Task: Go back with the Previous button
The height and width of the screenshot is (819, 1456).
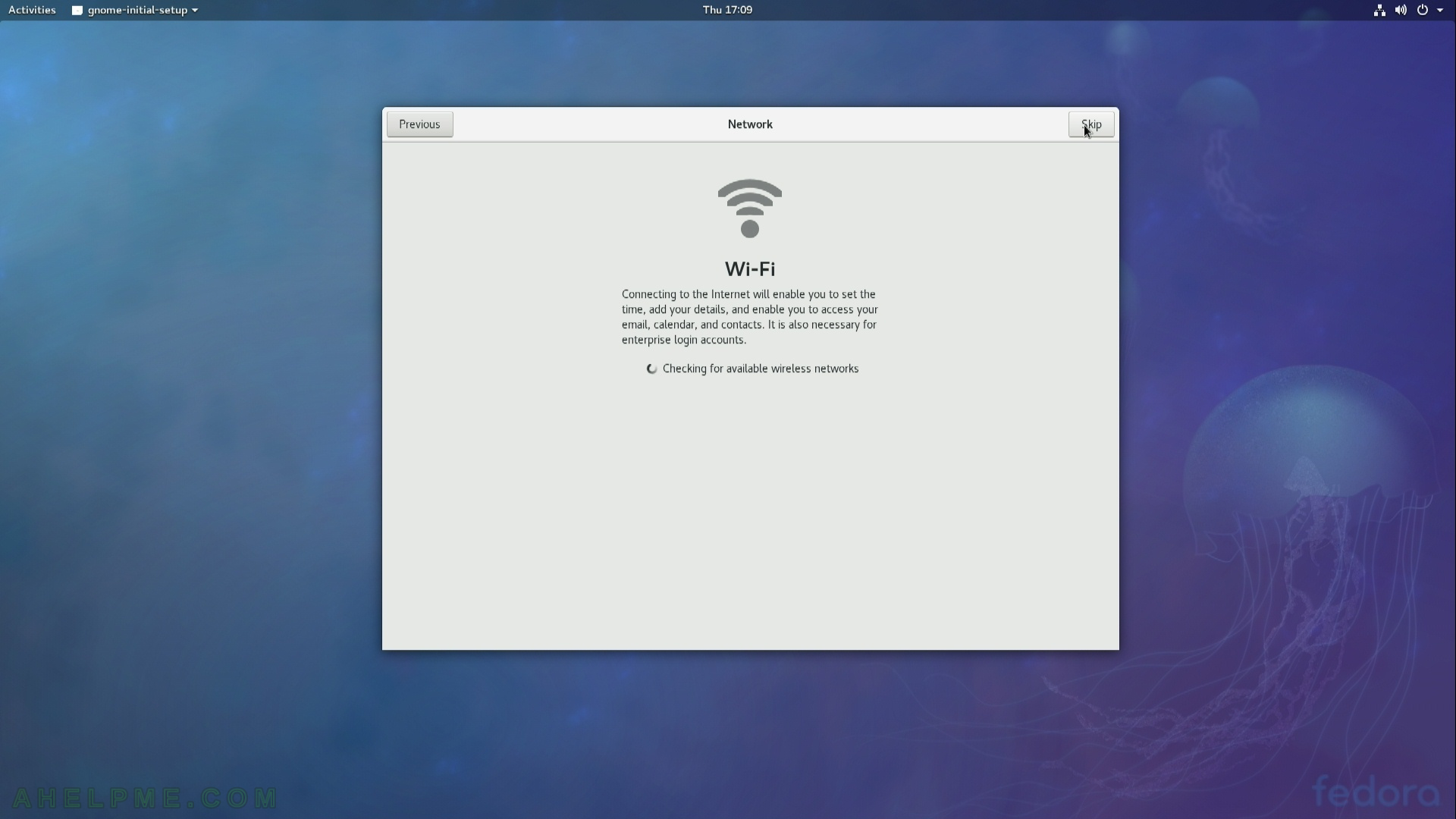Action: pos(419,124)
